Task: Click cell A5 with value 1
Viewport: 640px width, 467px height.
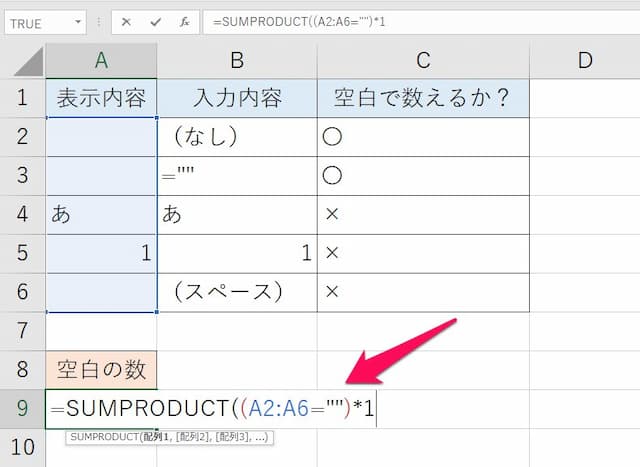Action: (x=101, y=253)
